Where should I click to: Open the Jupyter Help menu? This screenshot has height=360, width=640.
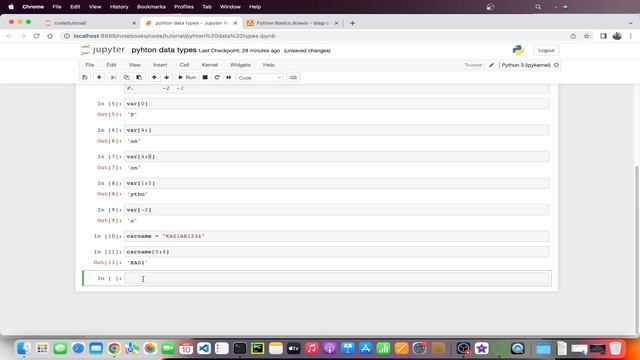pyautogui.click(x=268, y=65)
